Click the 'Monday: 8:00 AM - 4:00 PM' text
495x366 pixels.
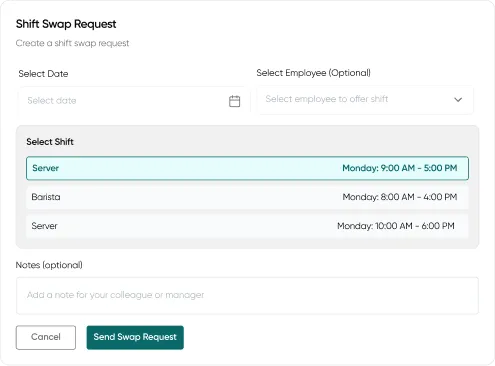400,197
